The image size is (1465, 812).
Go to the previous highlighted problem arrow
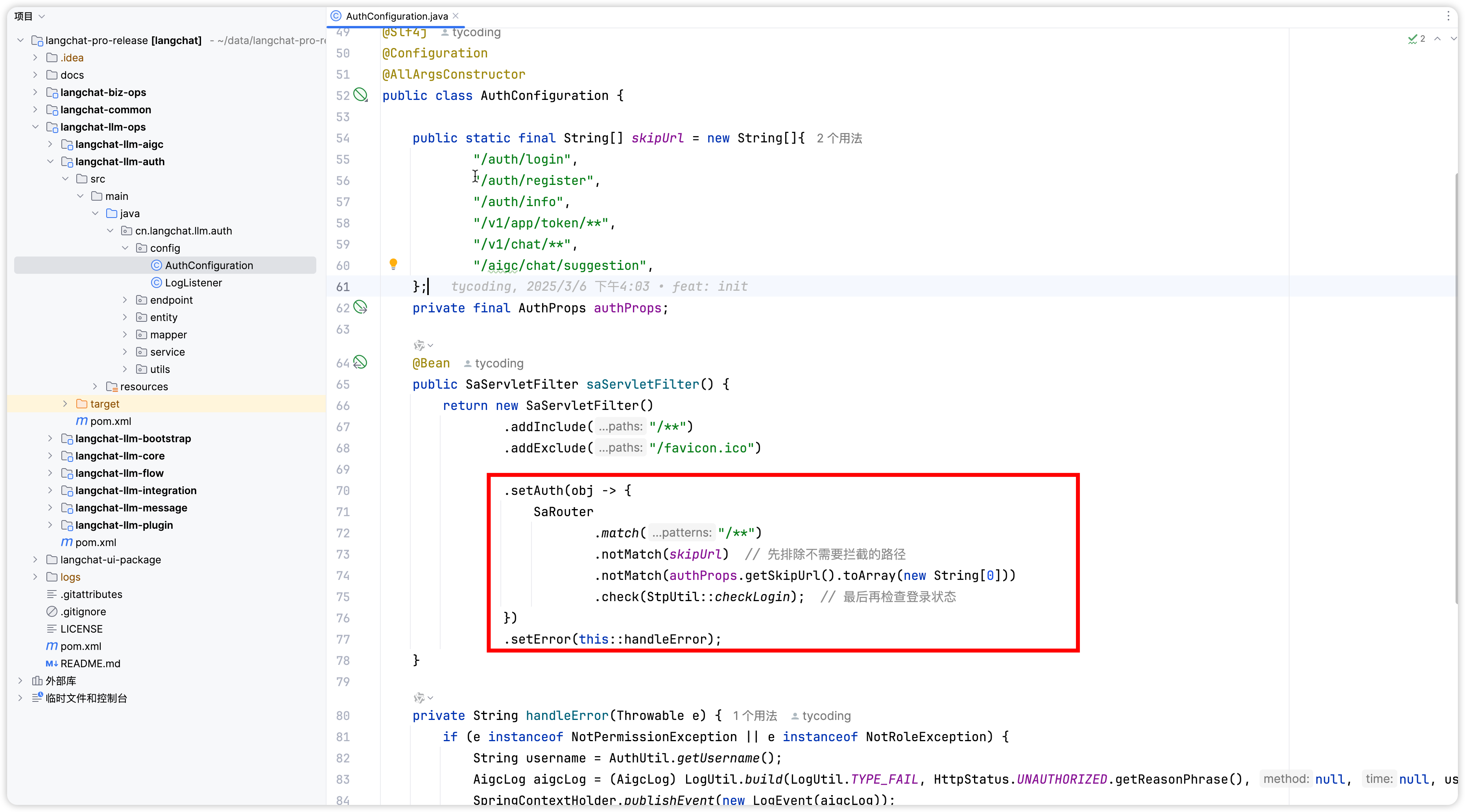pos(1437,39)
